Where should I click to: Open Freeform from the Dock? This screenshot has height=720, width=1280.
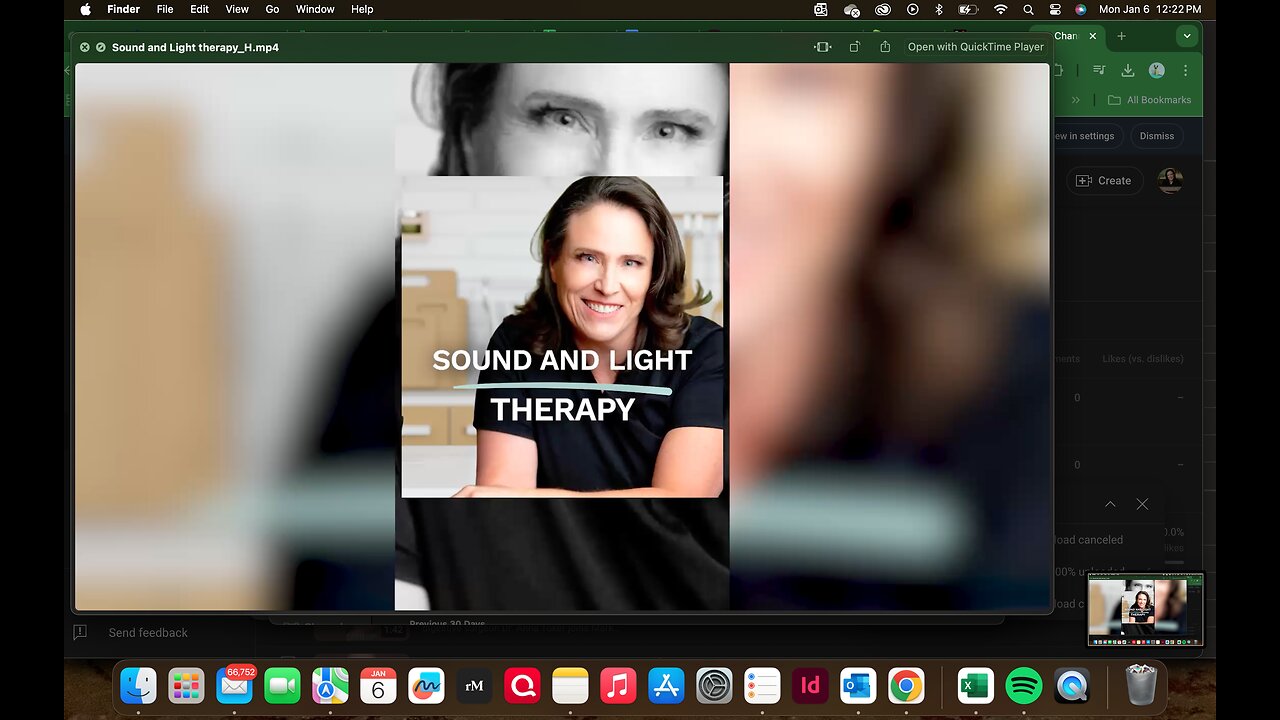[x=426, y=686]
